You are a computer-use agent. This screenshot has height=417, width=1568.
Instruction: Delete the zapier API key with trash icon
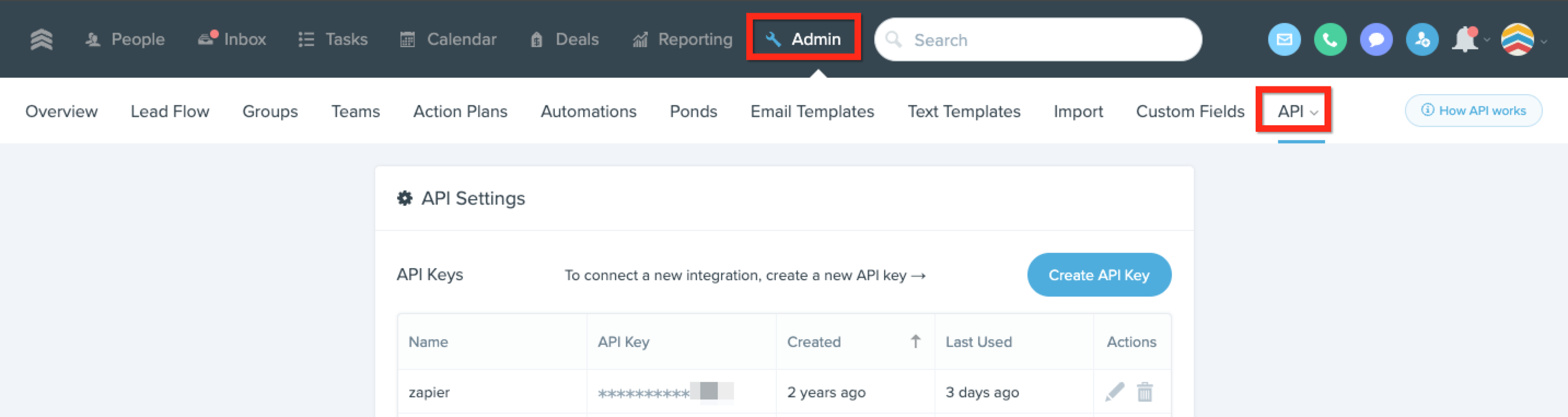(x=1145, y=391)
